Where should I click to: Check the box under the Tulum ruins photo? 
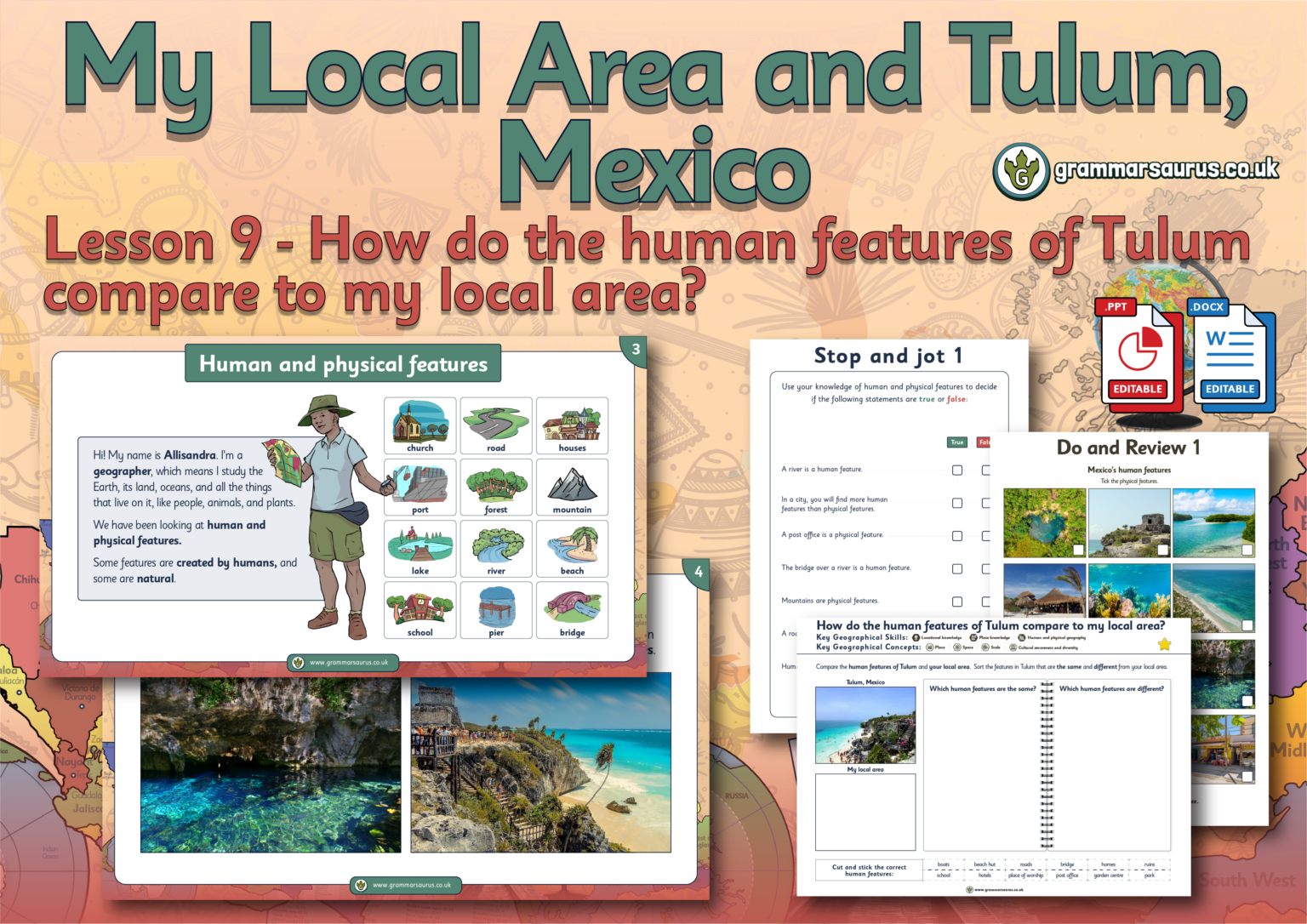(1162, 550)
